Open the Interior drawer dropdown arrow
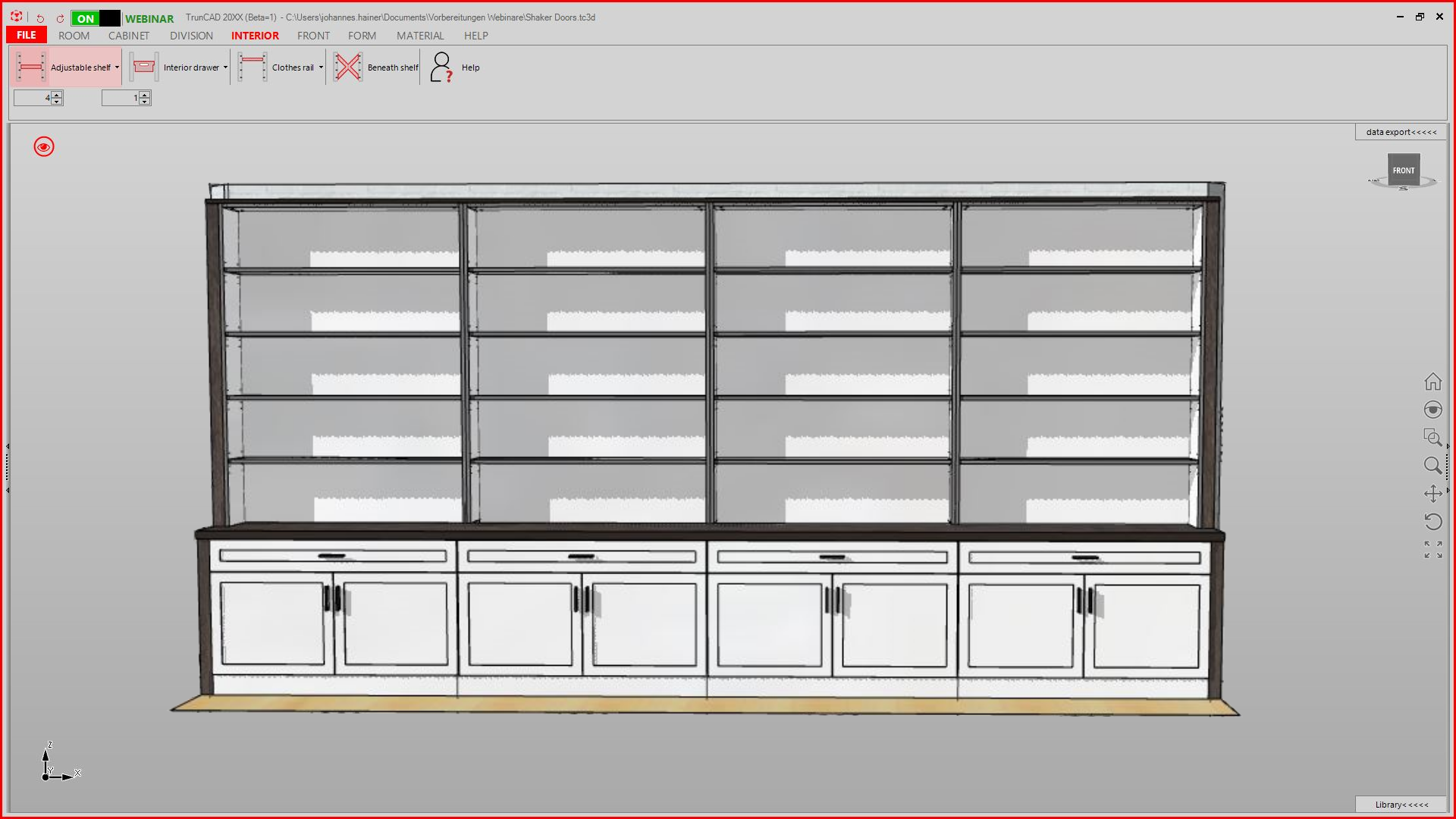The image size is (1456, 819). (x=225, y=67)
